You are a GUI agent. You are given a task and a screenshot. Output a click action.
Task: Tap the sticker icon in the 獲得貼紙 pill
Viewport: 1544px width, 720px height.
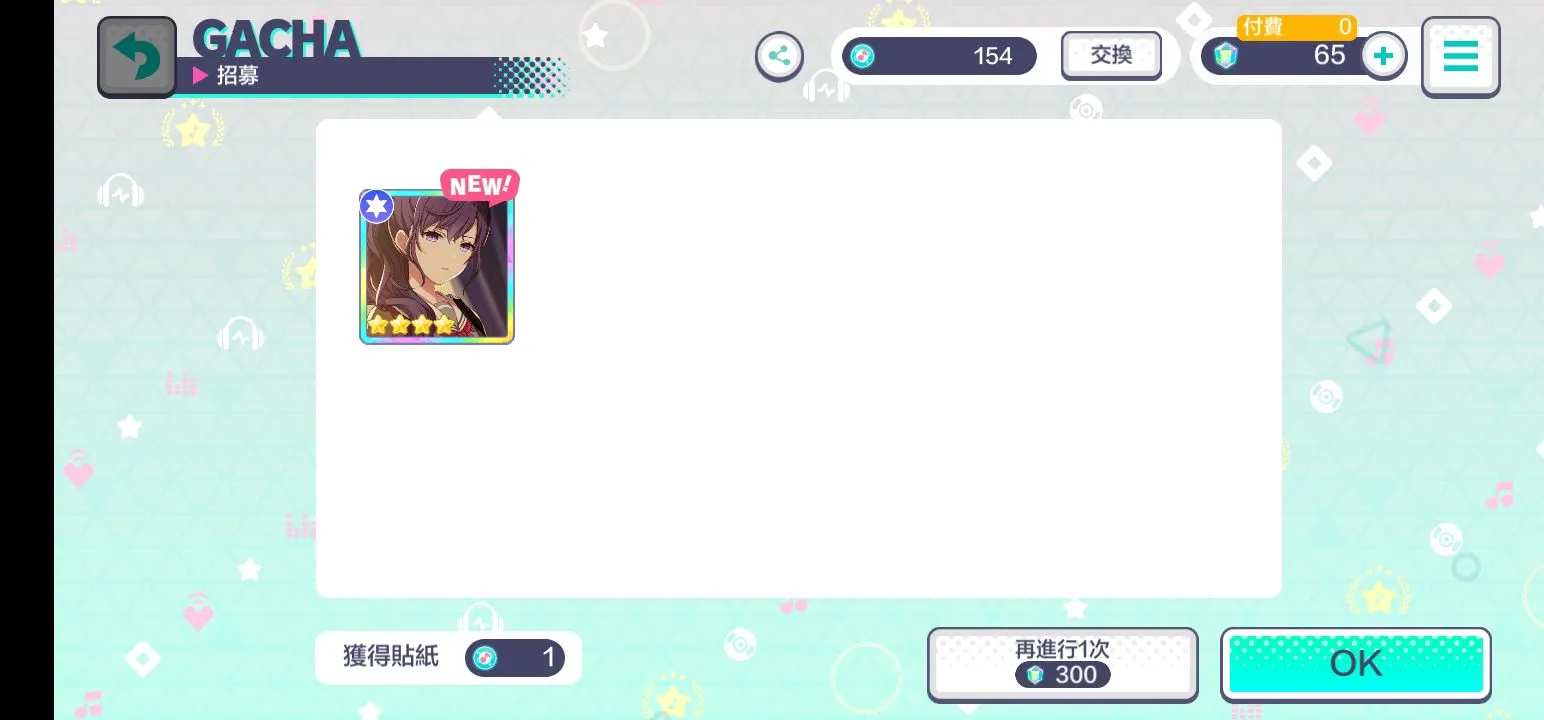click(x=485, y=657)
